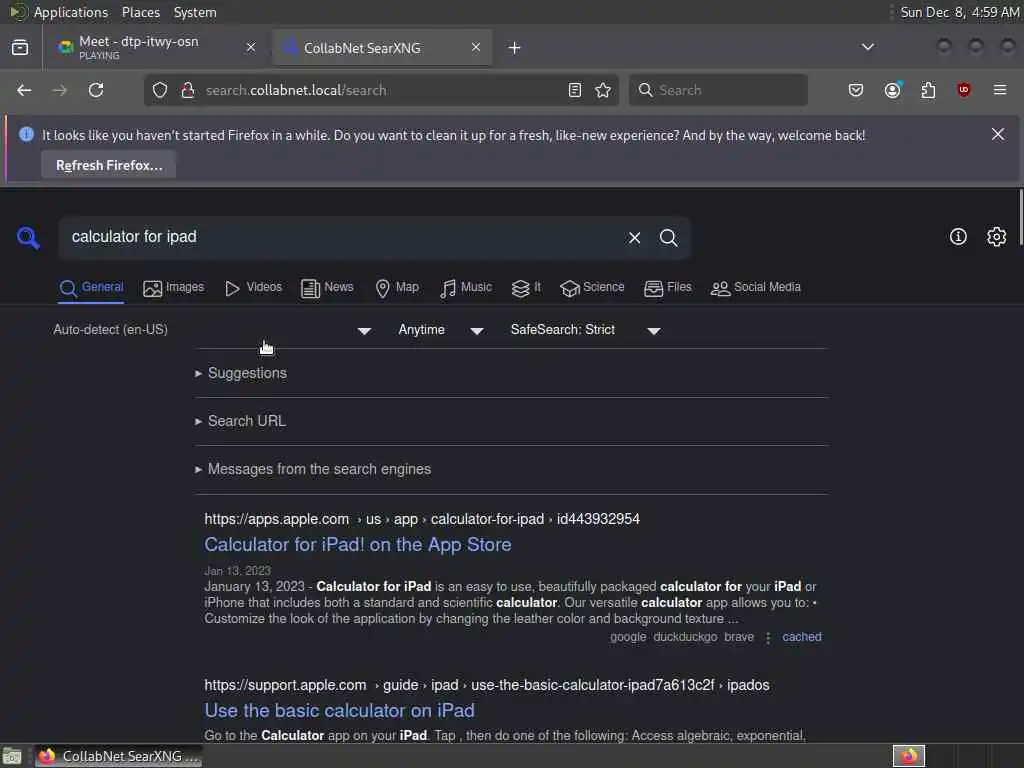Select the Videos search category
Viewport: 1024px width, 768px height.
(253, 287)
